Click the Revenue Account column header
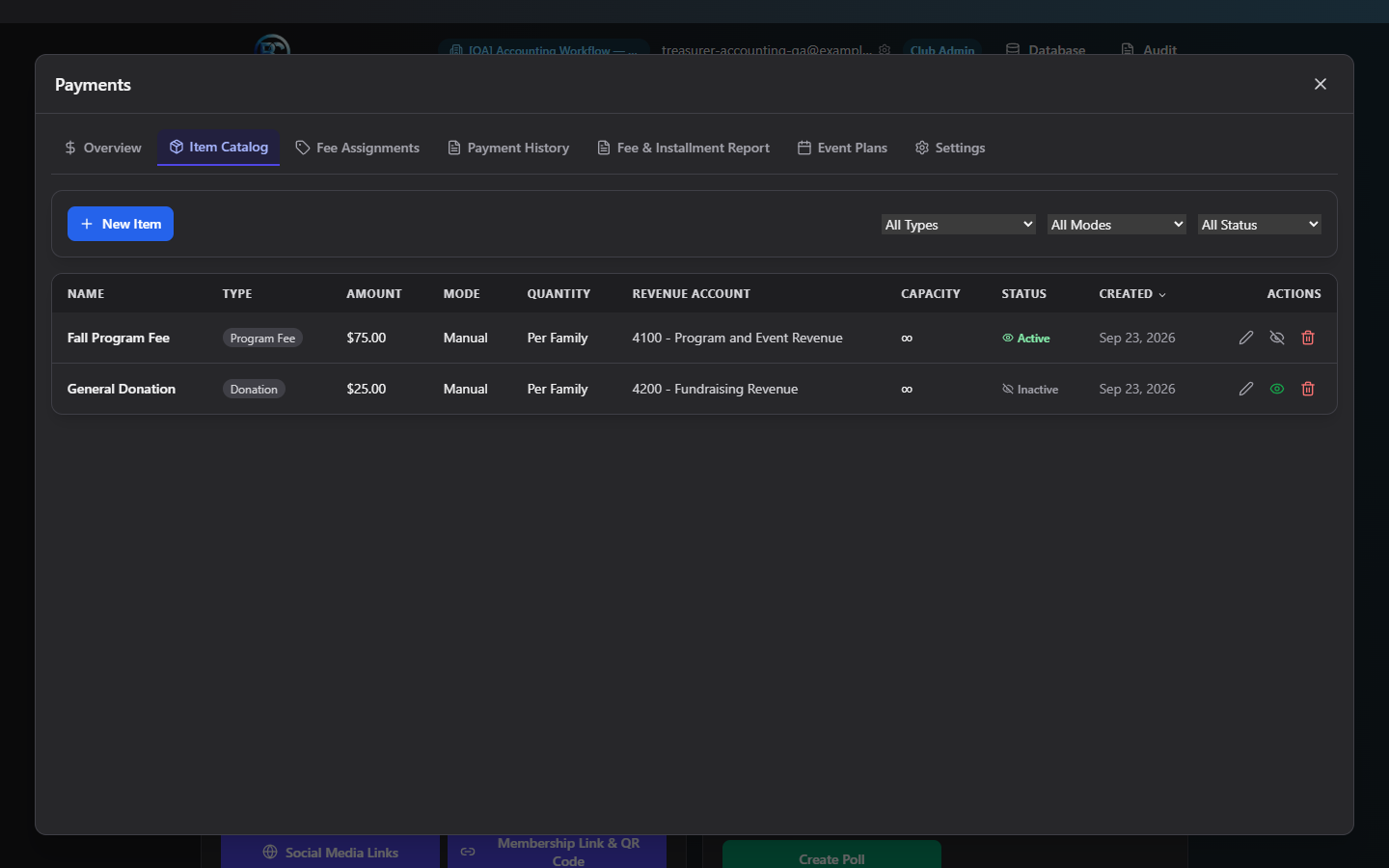The width and height of the screenshot is (1389, 868). point(692,294)
